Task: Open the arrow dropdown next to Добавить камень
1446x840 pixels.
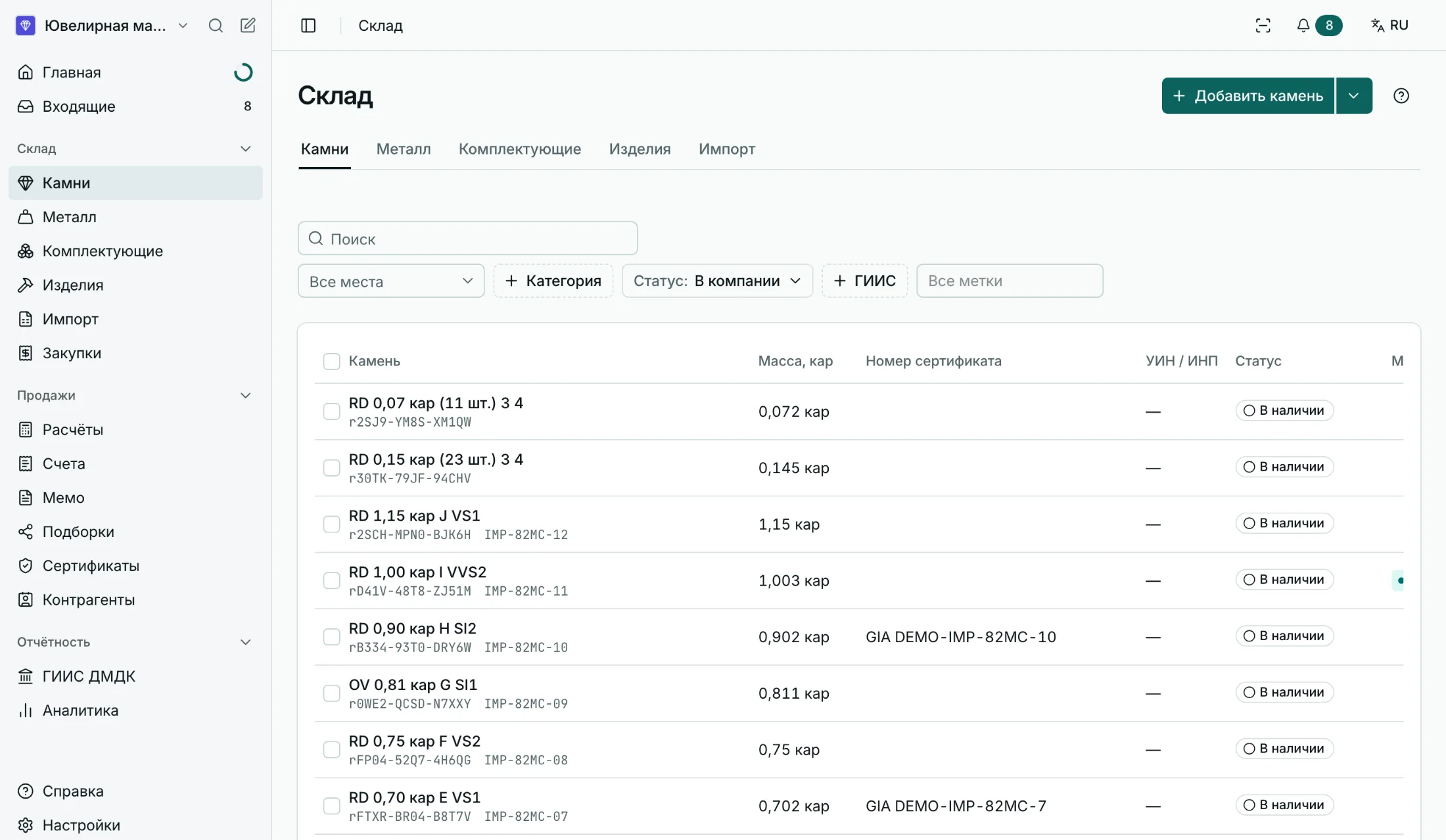Action: pos(1354,96)
